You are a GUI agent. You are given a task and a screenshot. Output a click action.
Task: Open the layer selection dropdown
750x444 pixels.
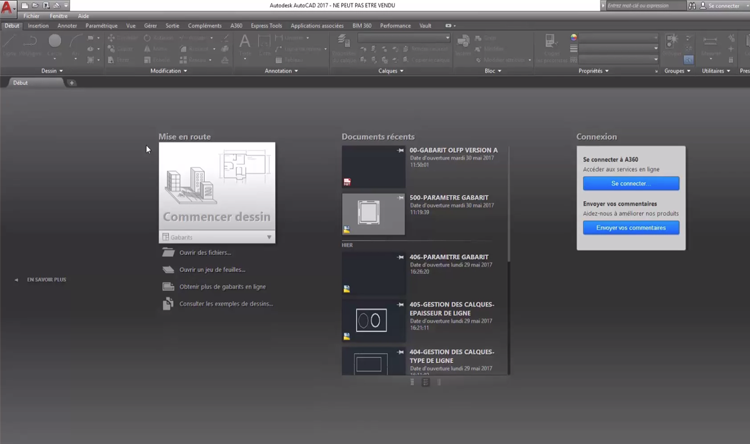click(404, 38)
